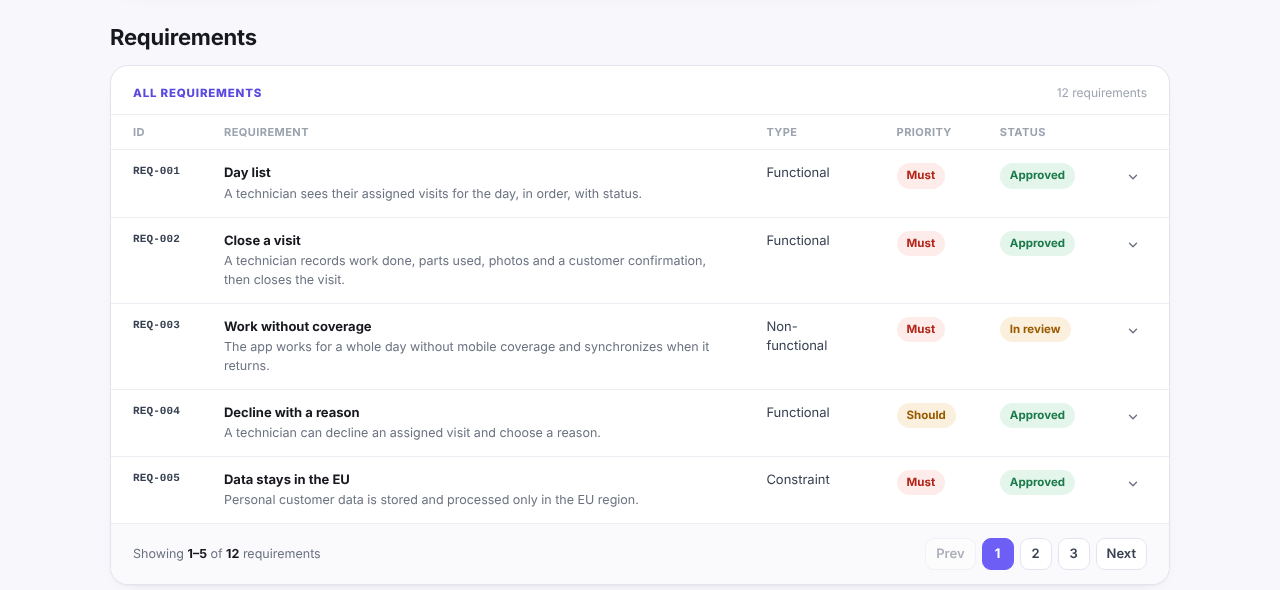Screen dimensions: 1280x590
Task: Open the Decline with a reason title
Action: coord(292,413)
